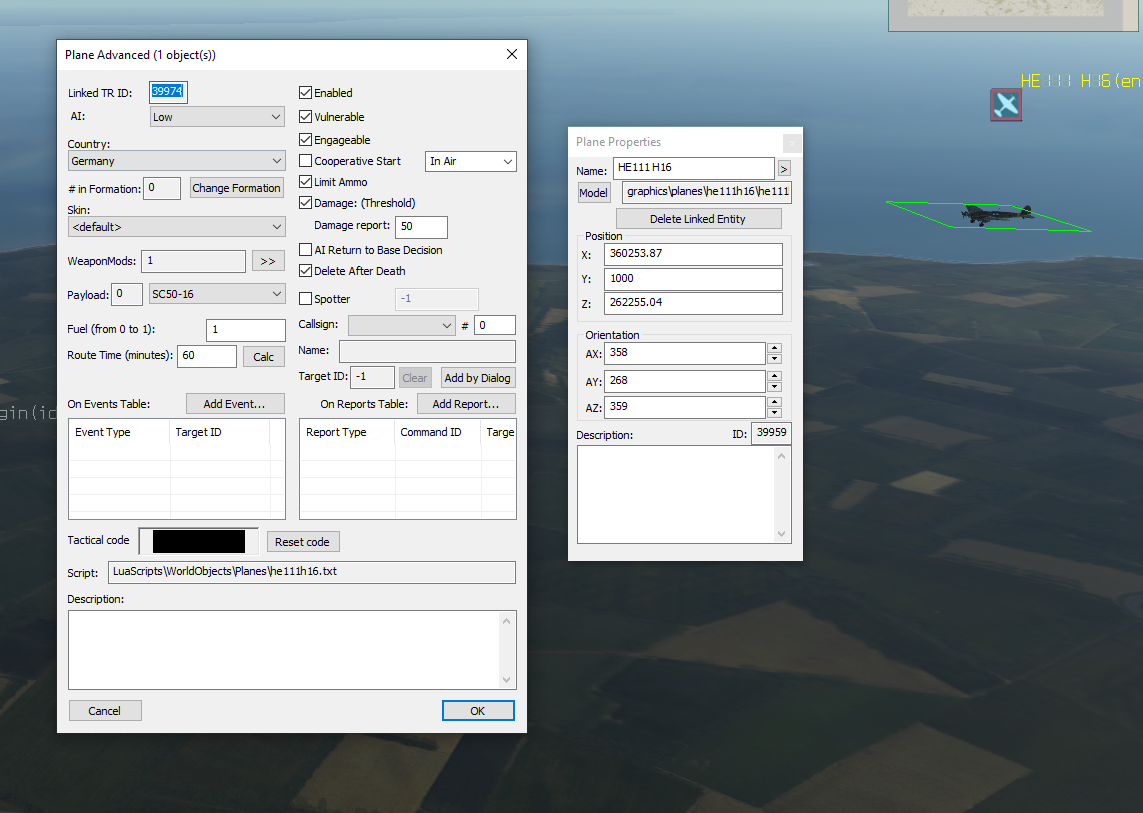Click the WeaponMods >> browse button
The image size is (1143, 813).
[267, 262]
